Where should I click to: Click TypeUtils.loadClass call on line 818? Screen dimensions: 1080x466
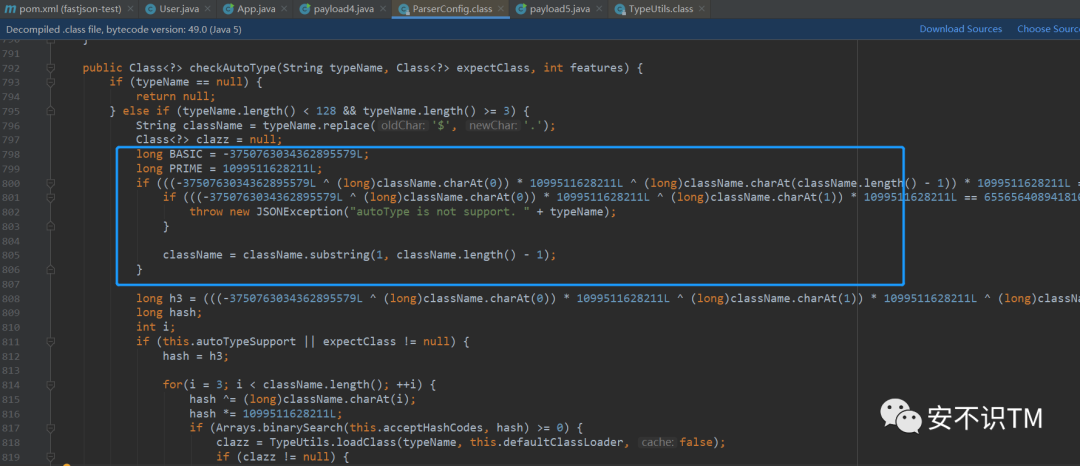(x=326, y=441)
